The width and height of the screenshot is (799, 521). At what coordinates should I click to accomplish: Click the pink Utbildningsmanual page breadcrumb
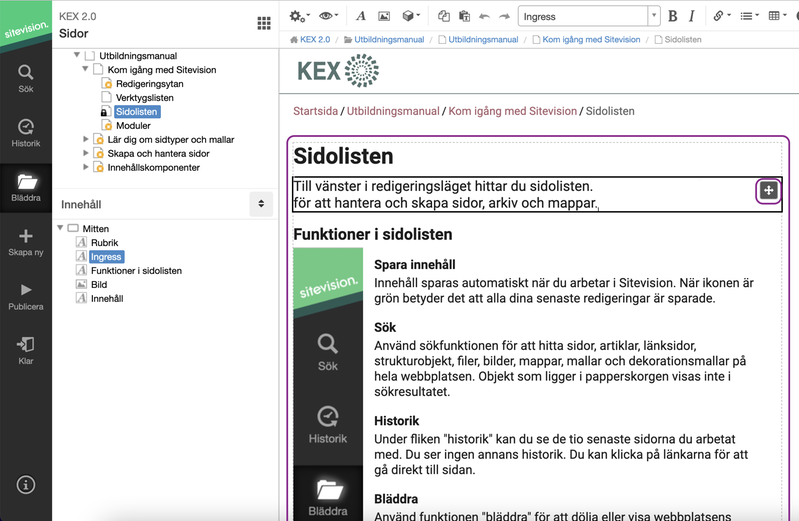click(x=393, y=111)
